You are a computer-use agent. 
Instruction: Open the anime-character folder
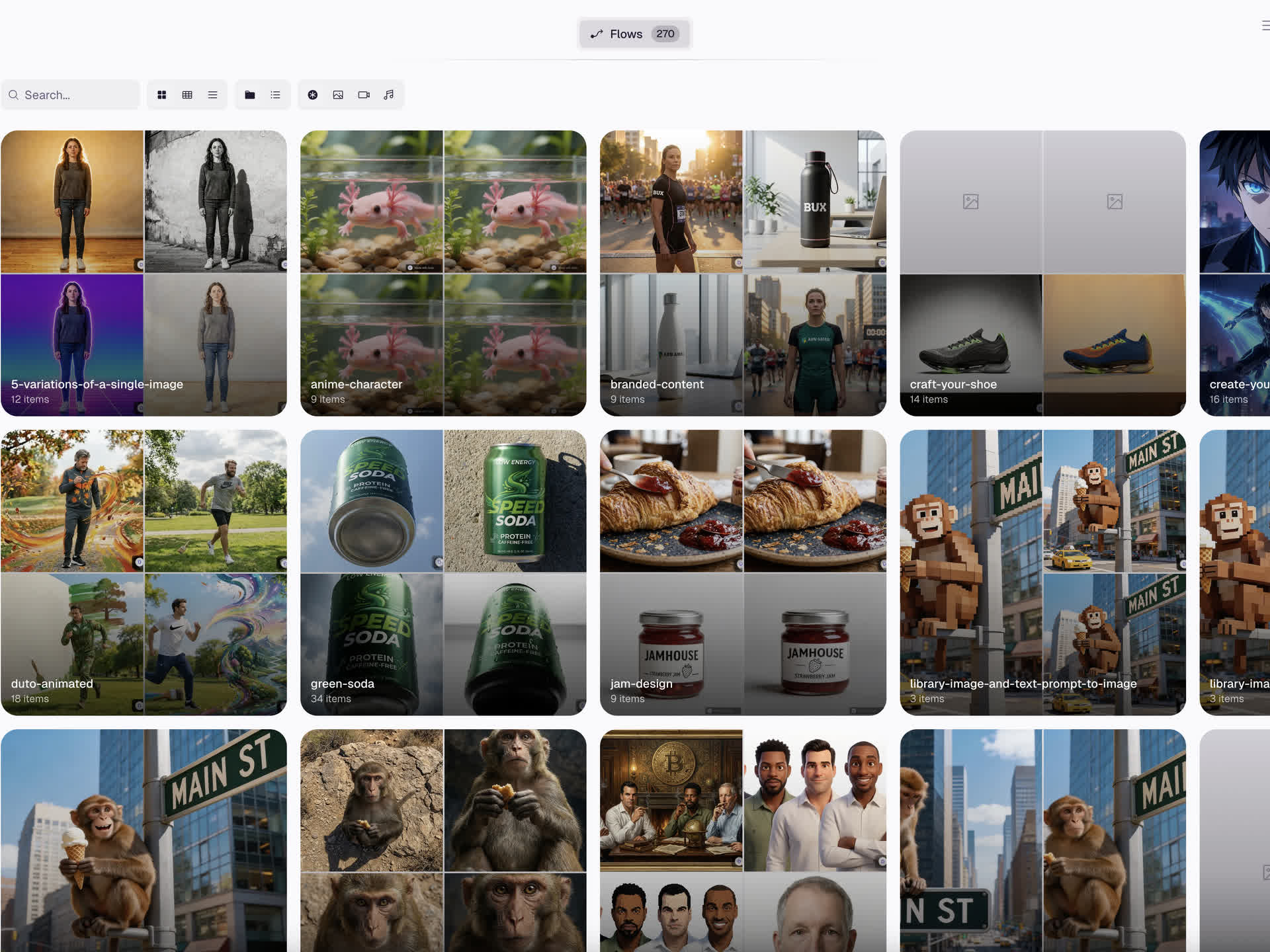(443, 273)
